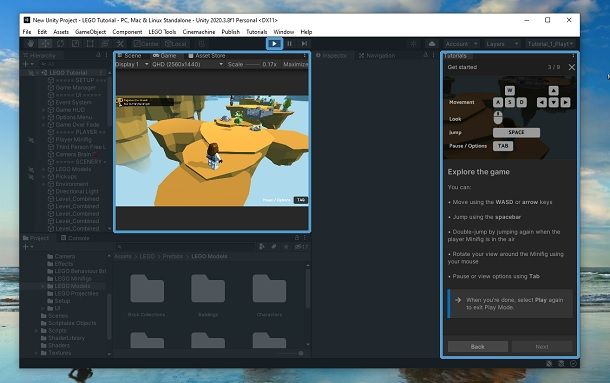Viewport: 610px width, 383px height.
Task: Adjust the Game view Scale slider
Action: (x=253, y=64)
